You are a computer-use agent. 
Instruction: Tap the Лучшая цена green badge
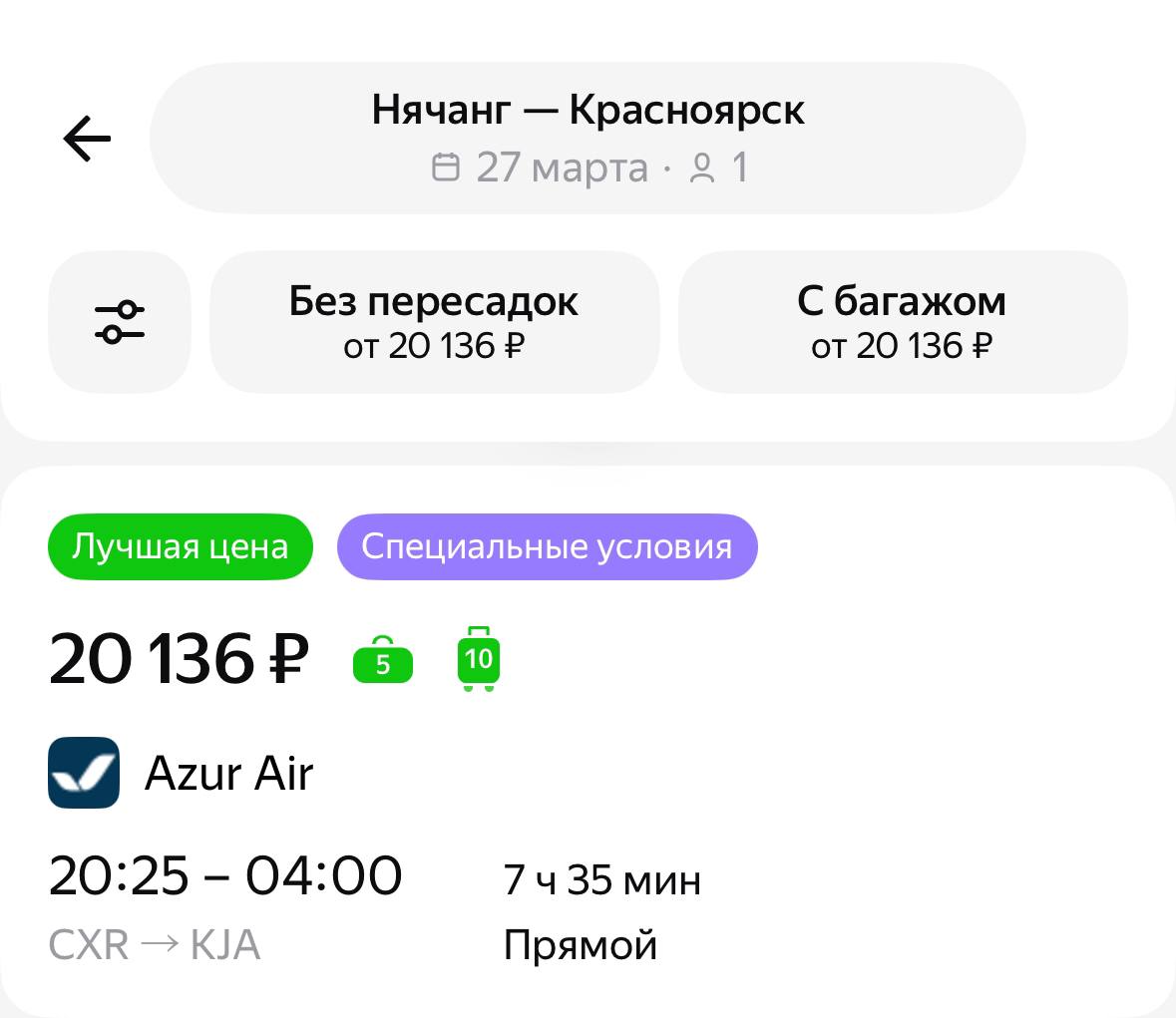coord(180,546)
